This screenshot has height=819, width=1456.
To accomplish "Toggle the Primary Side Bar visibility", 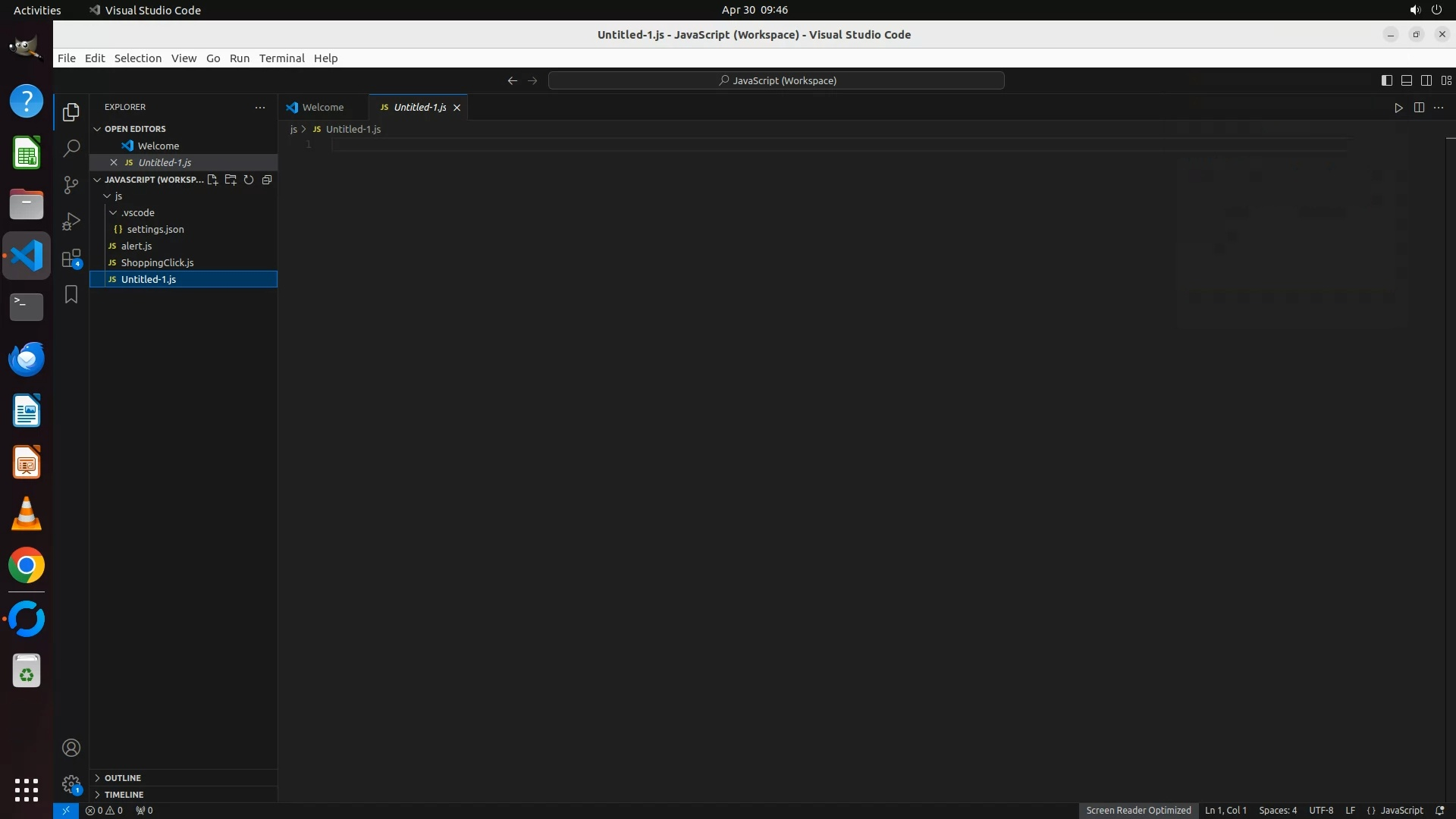I will click(1386, 80).
